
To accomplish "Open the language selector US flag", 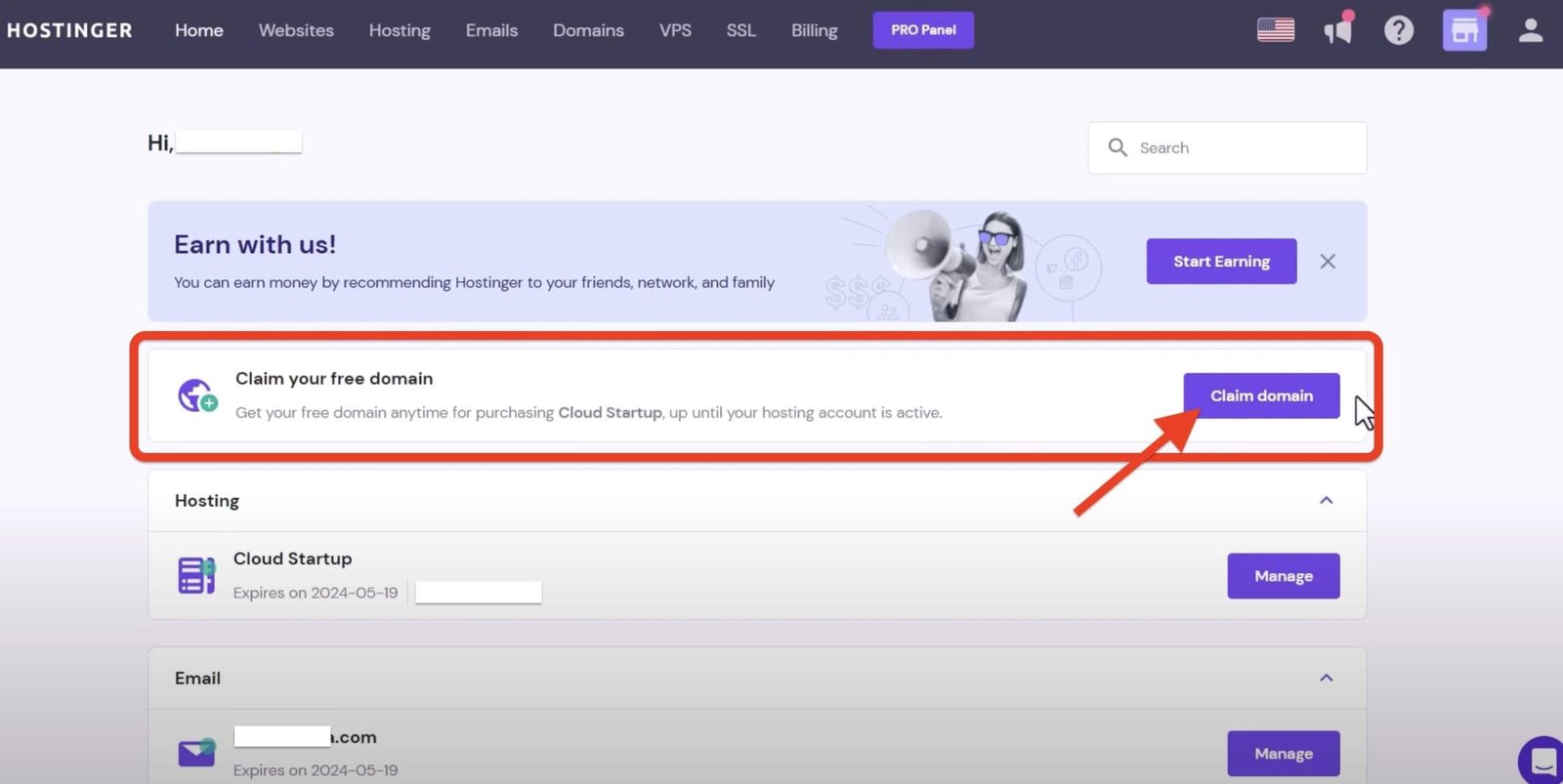I will click(1275, 30).
